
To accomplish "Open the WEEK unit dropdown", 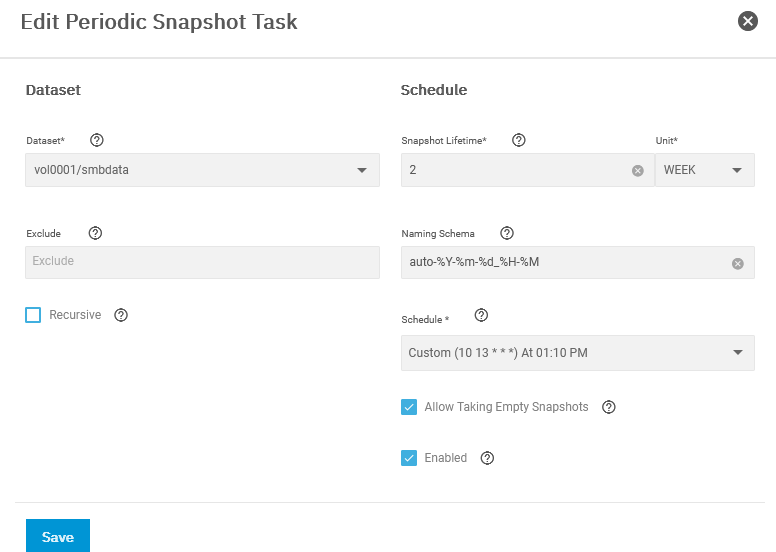I will pyautogui.click(x=705, y=170).
